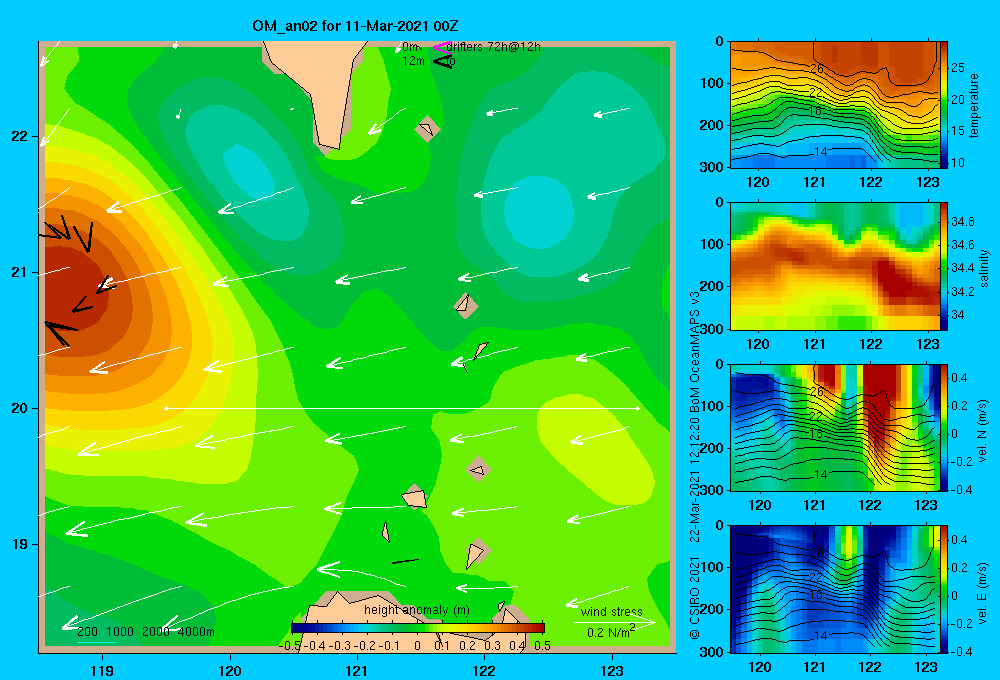Click the white section line along 20°N
Screen dimensions: 1000x680
coord(402,408)
